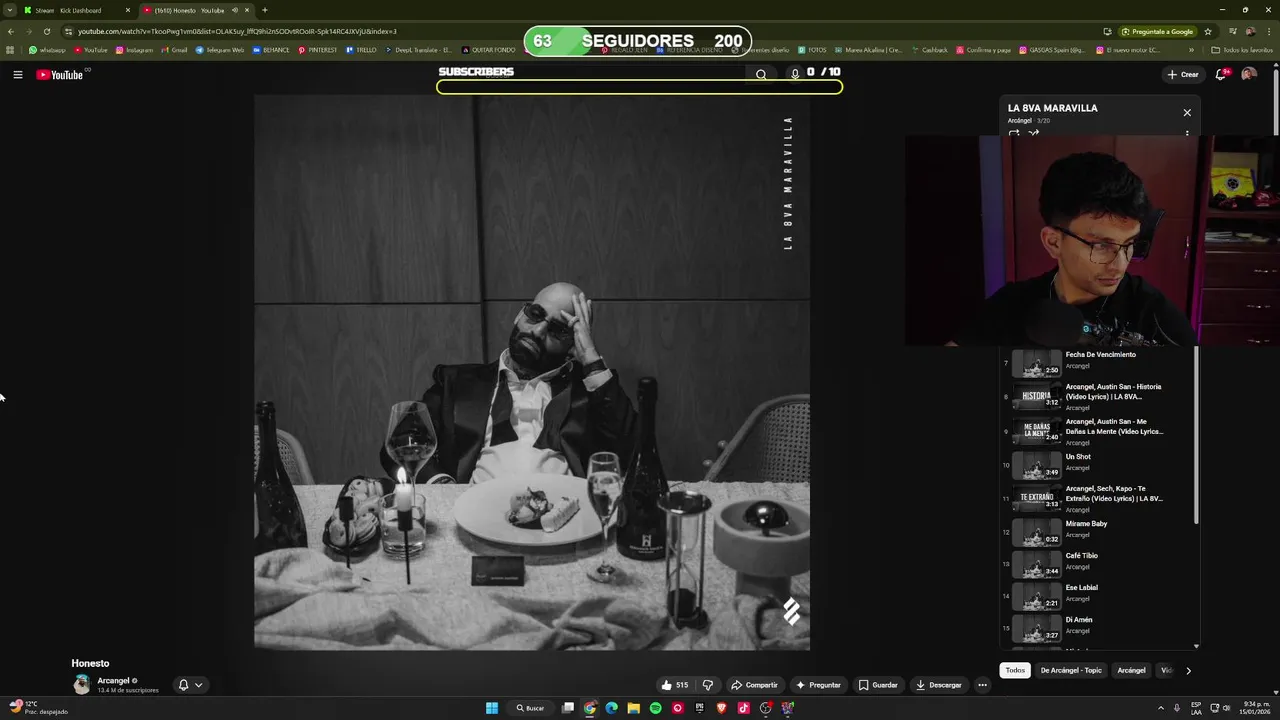This screenshot has height=720, width=1280.
Task: Share the video with Compartir
Action: click(x=754, y=685)
